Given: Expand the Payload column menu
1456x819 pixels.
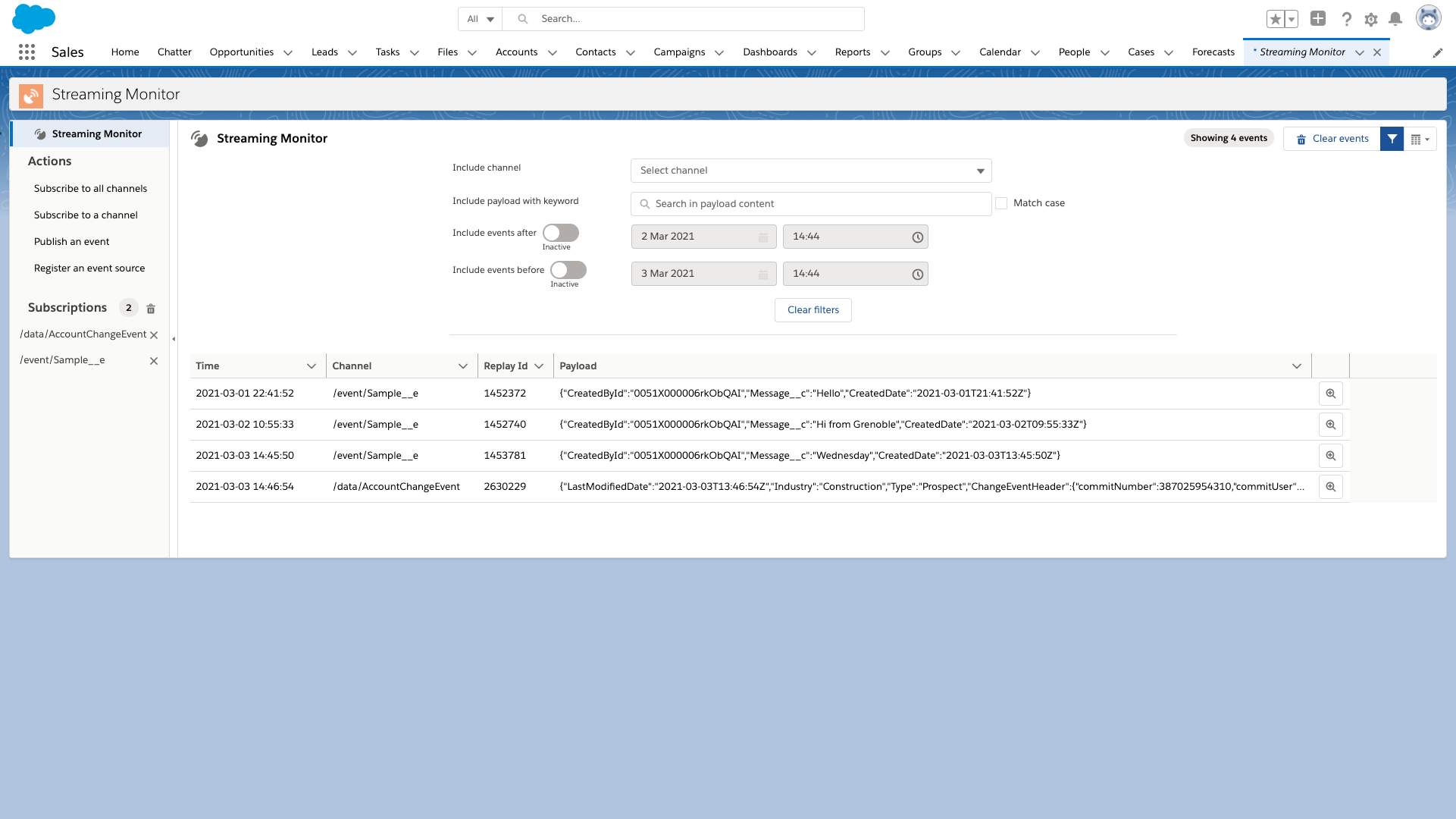Looking at the screenshot, I should (1297, 366).
